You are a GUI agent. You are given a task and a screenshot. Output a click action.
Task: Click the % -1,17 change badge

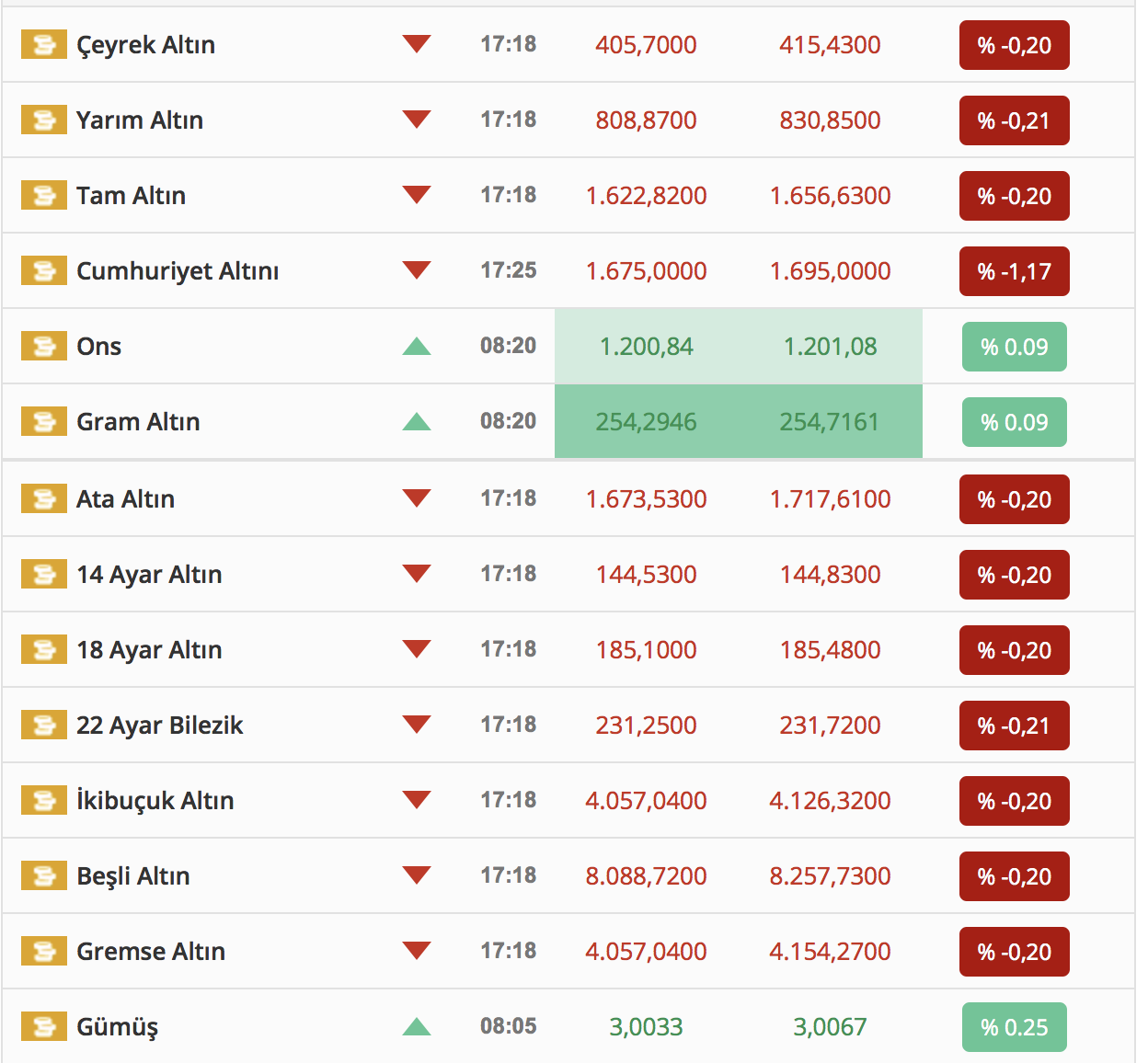point(1014,271)
